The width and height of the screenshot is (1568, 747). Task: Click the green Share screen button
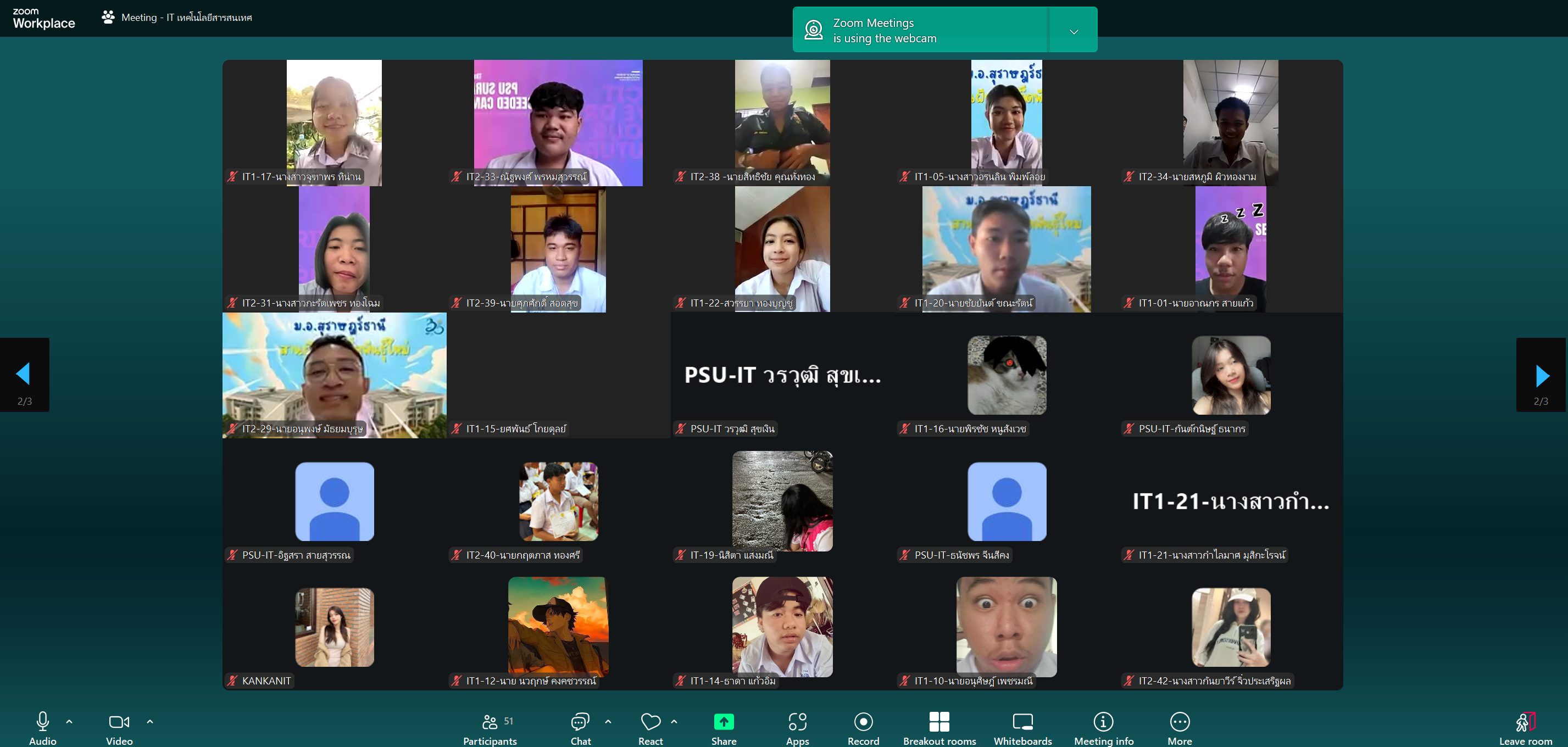click(723, 721)
